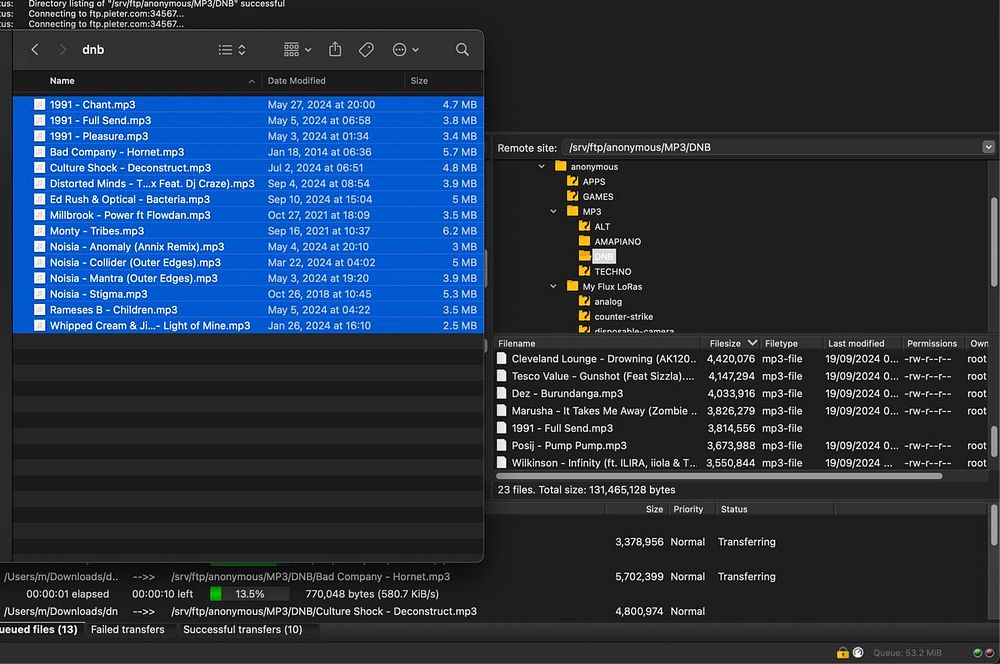Click the Finder back arrow
1000x664 pixels.
coord(35,50)
